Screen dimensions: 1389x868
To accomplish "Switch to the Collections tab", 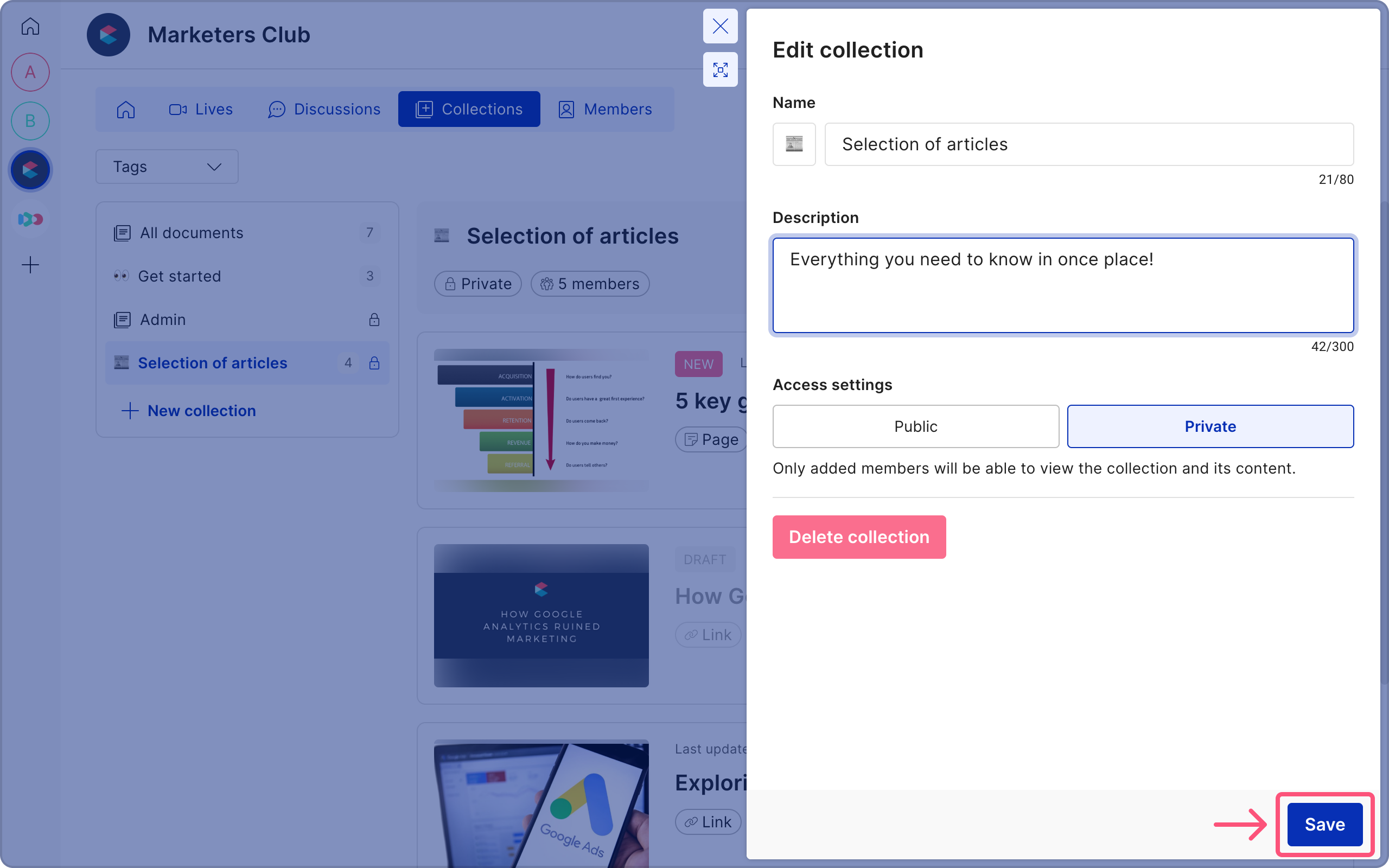I will 469,109.
